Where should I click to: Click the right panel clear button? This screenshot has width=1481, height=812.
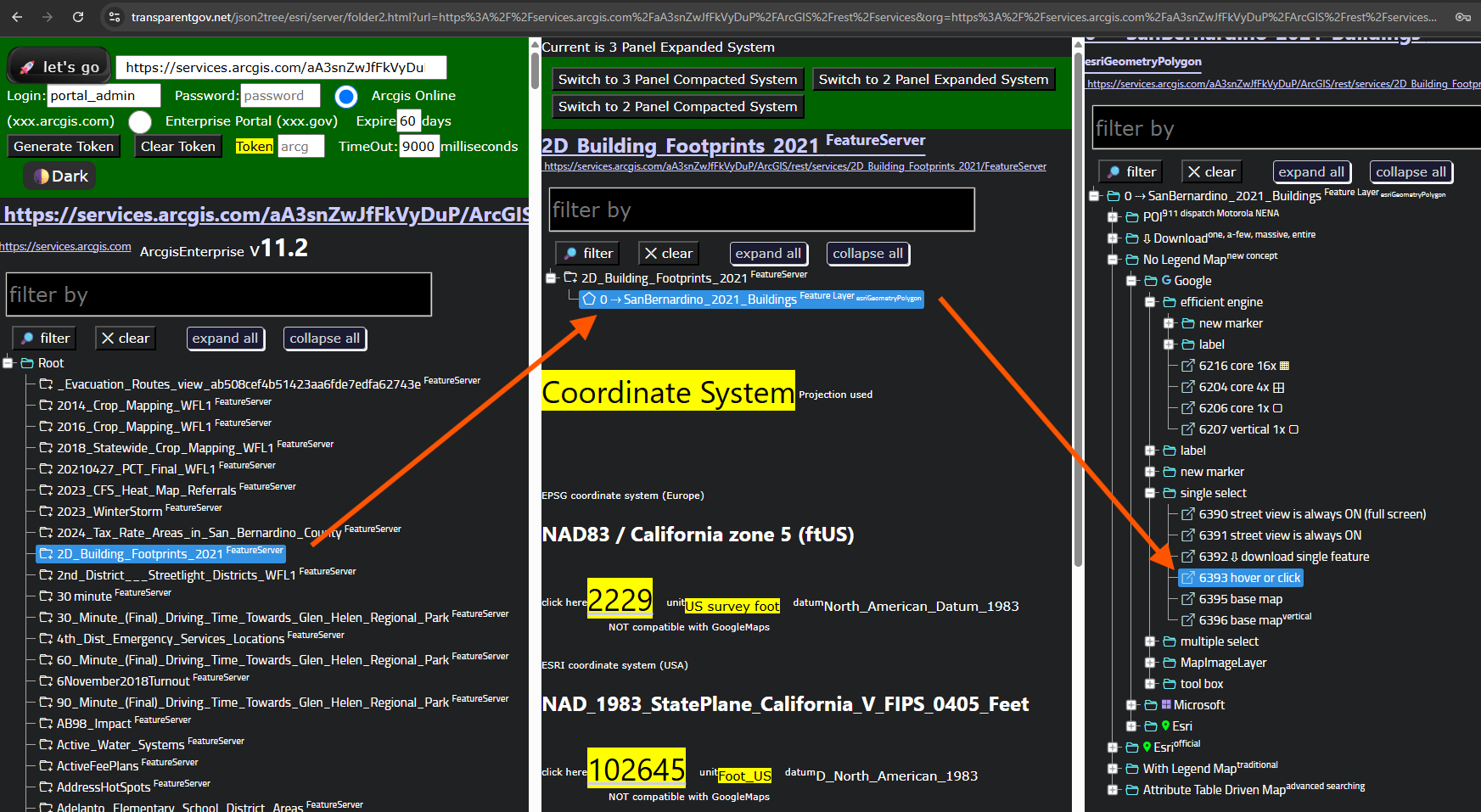click(1211, 171)
